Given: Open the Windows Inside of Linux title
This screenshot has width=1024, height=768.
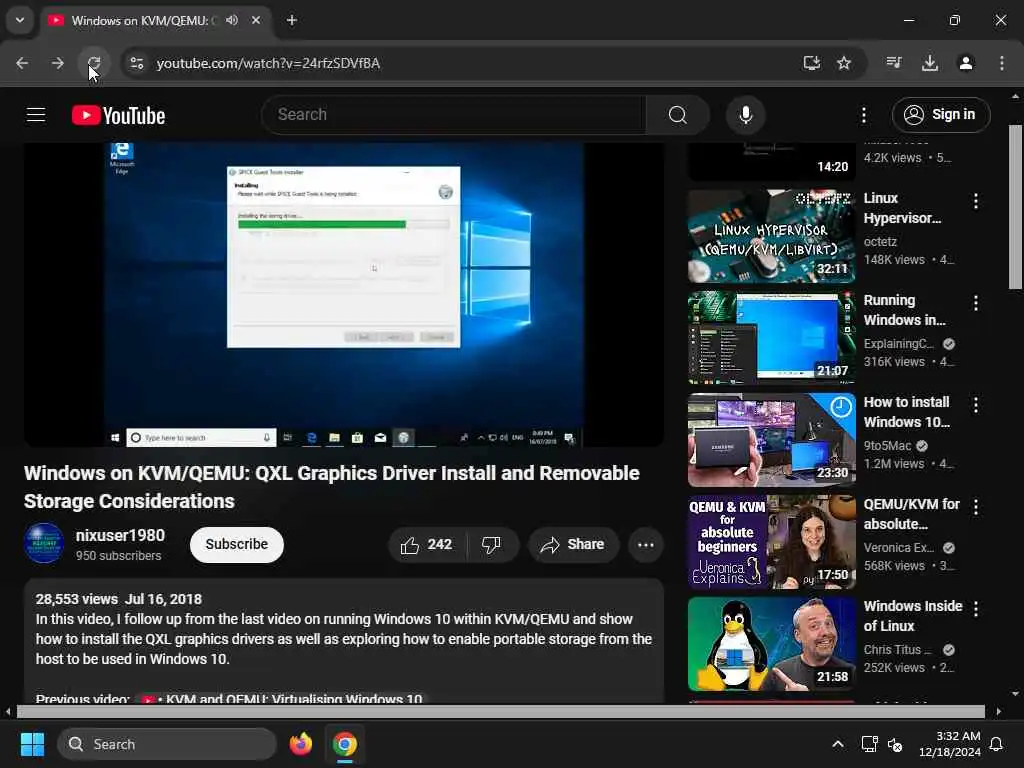Looking at the screenshot, I should (913, 616).
